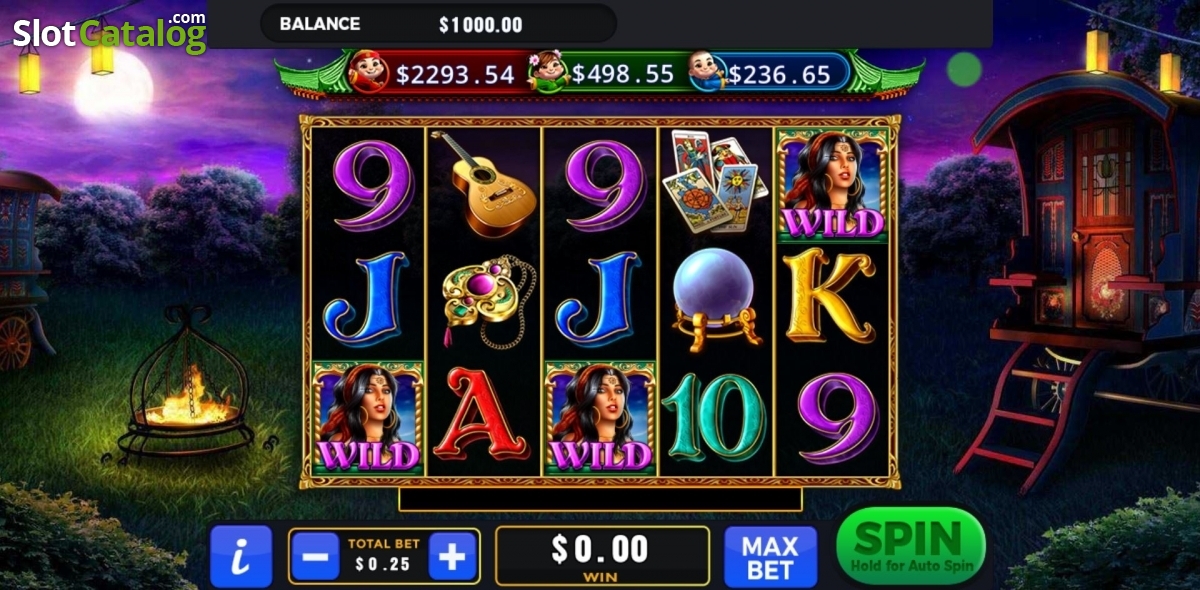Click the $0.00 WIN display

(602, 555)
